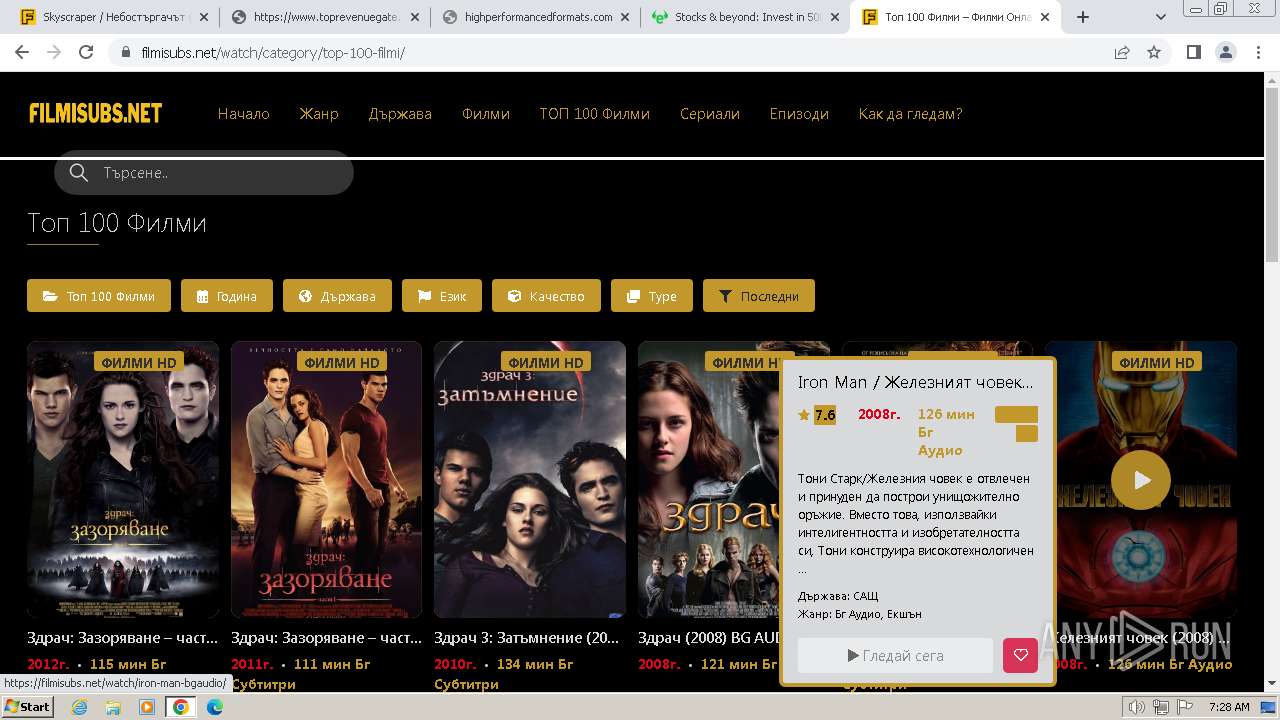Expand the Качество filter dropdown

[x=546, y=296]
